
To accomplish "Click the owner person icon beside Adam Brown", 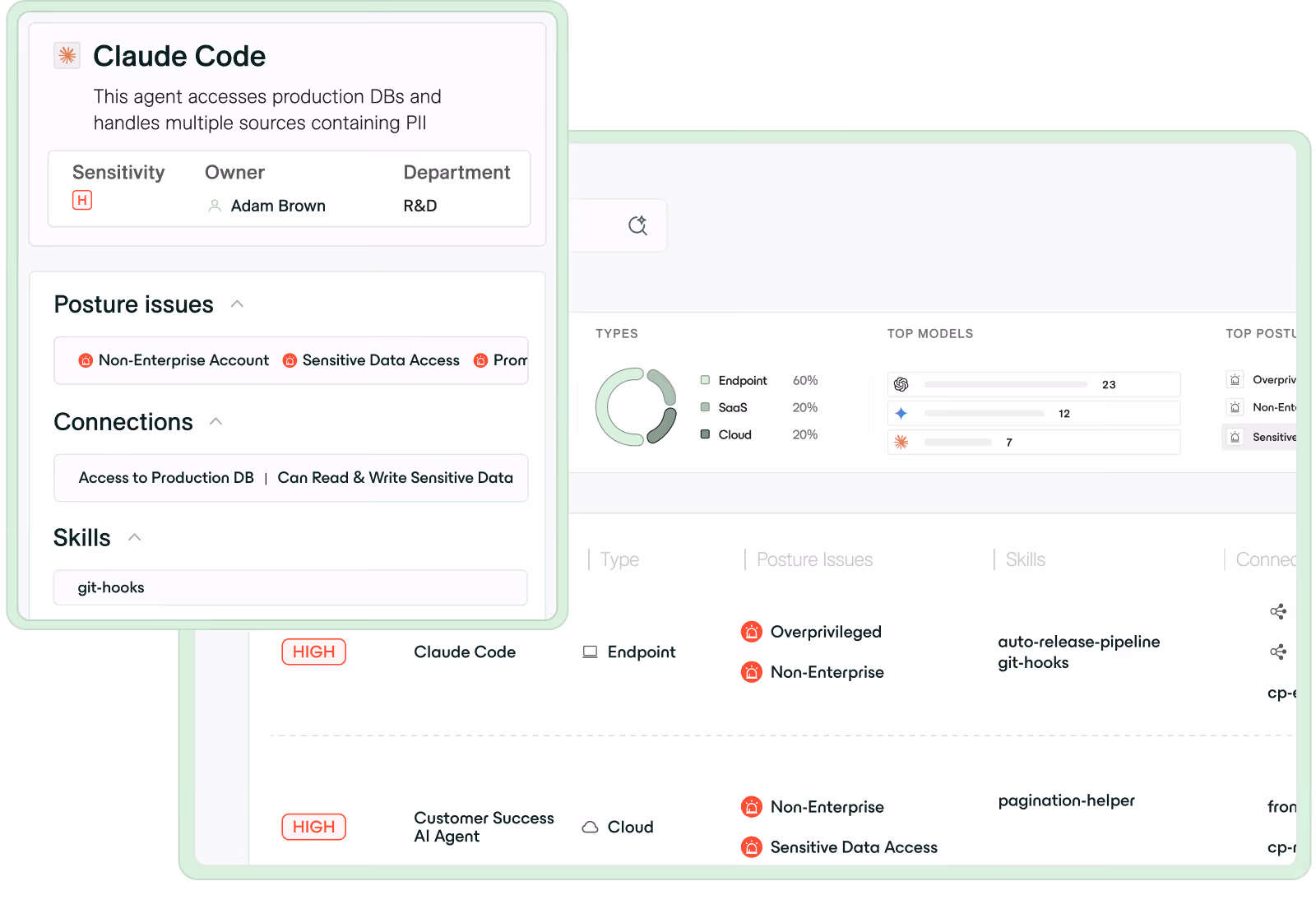I will click(215, 206).
